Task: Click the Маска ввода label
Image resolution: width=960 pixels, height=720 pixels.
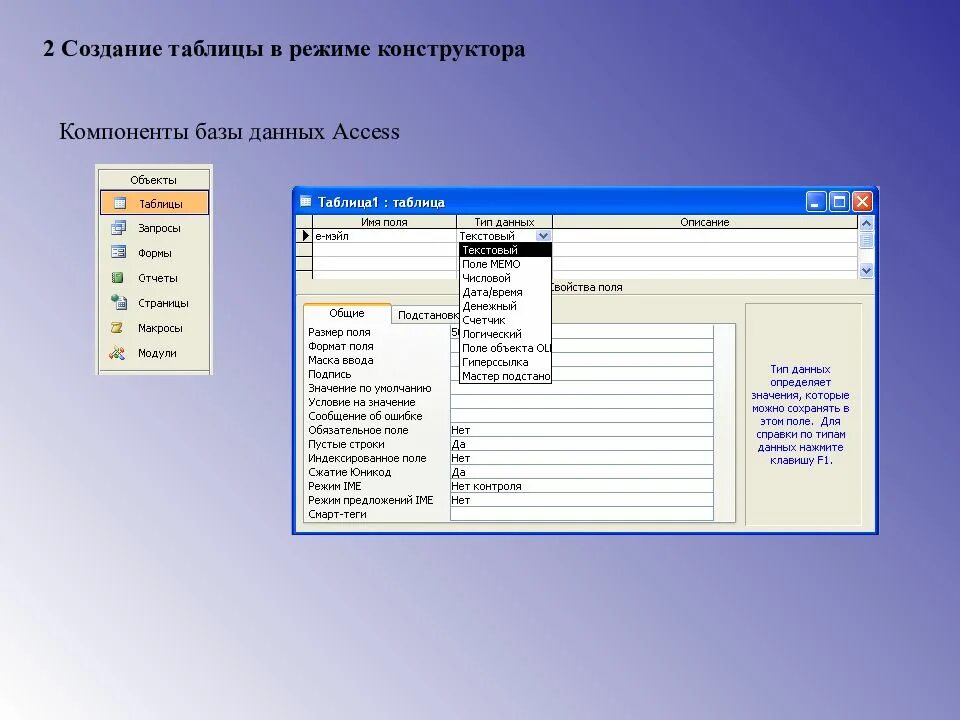Action: [340, 360]
